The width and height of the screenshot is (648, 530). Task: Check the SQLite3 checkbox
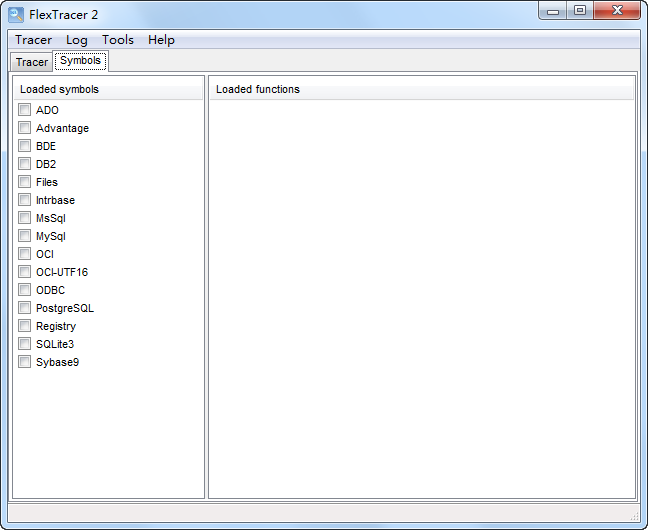[24, 344]
